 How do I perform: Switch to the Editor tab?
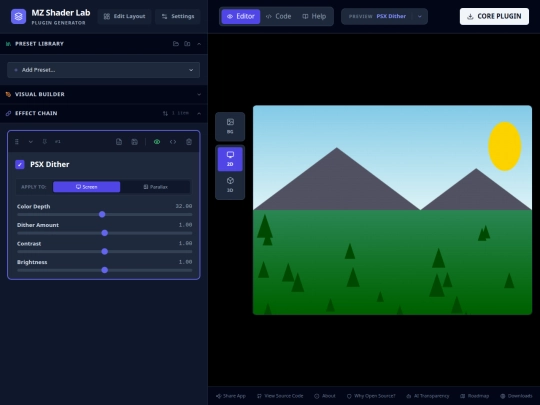pyautogui.click(x=240, y=16)
